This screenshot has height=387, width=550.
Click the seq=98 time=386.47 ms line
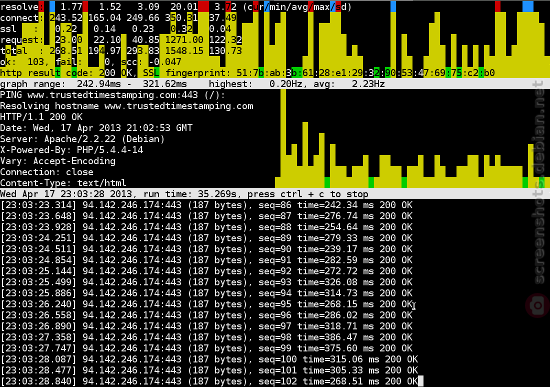tap(207, 337)
